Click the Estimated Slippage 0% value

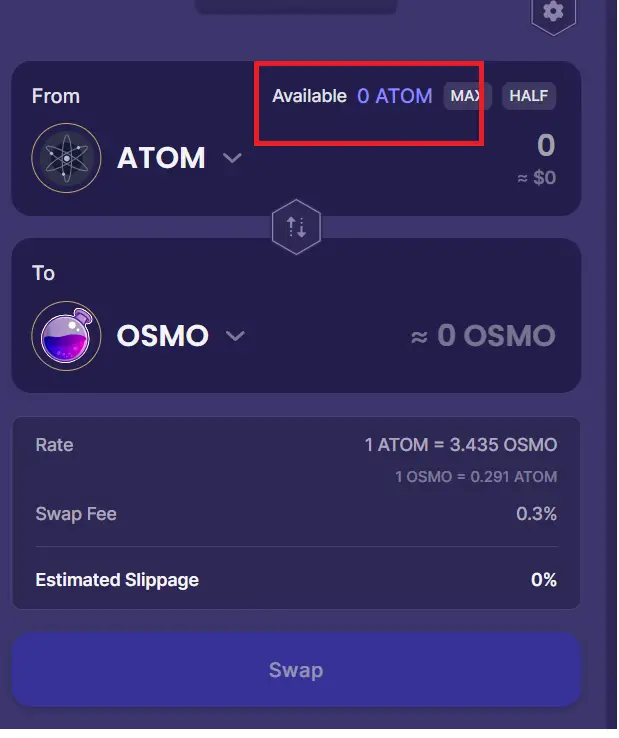click(544, 580)
